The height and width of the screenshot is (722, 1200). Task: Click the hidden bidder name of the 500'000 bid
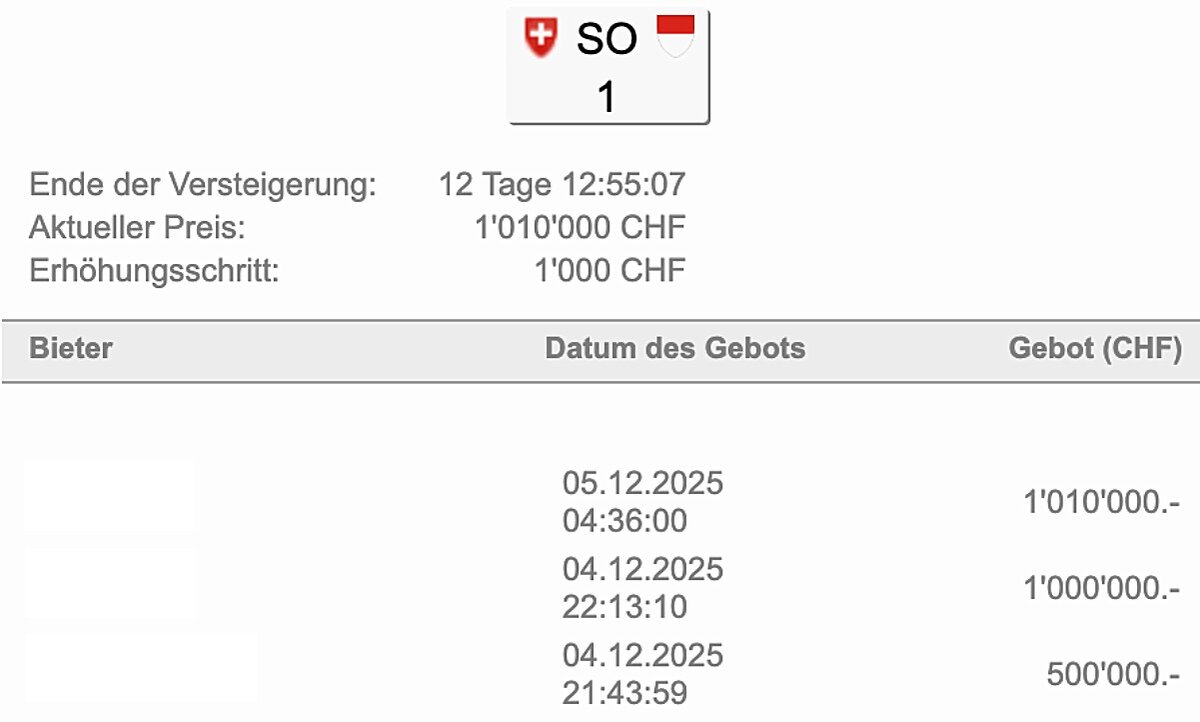coord(141,667)
